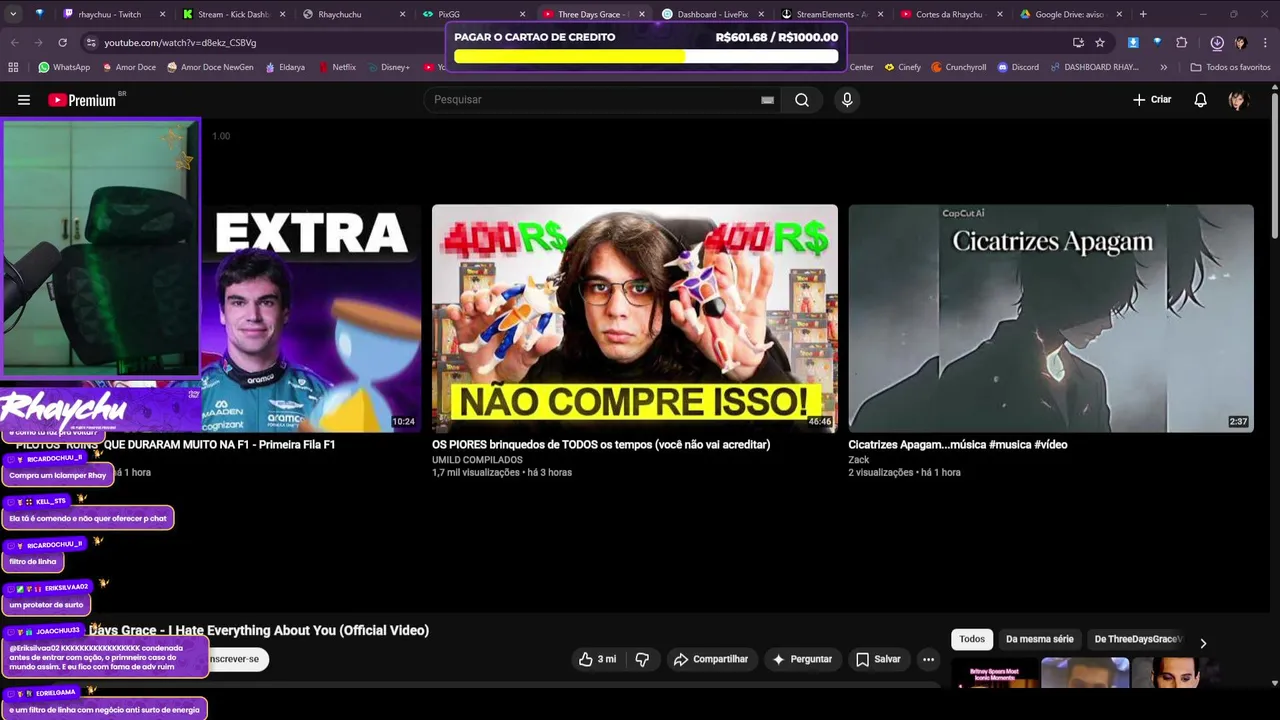Activate voice search microphone
The width and height of the screenshot is (1280, 720).
pos(847,100)
